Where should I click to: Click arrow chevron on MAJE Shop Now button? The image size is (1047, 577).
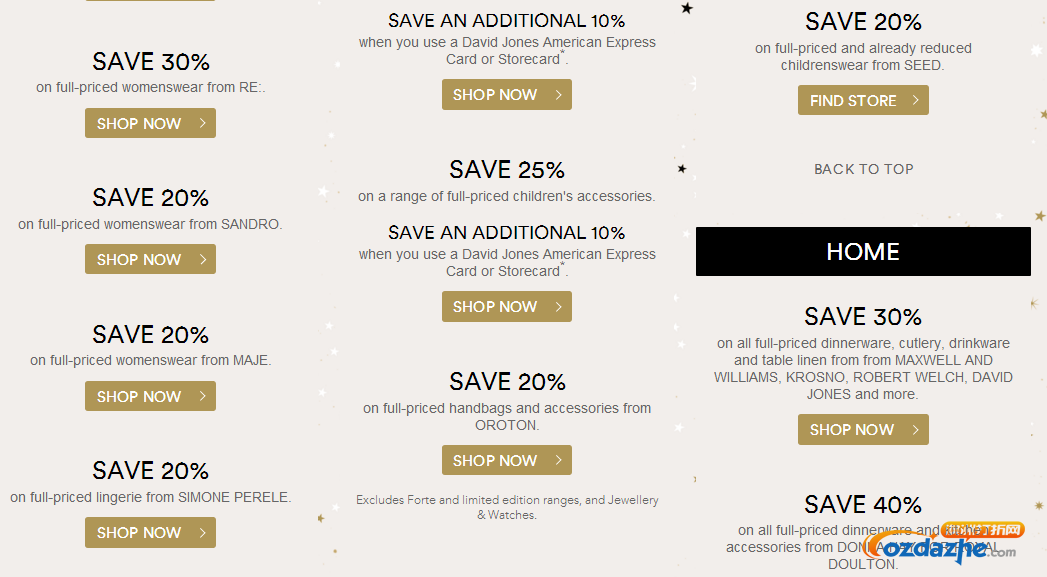pyautogui.click(x=202, y=396)
